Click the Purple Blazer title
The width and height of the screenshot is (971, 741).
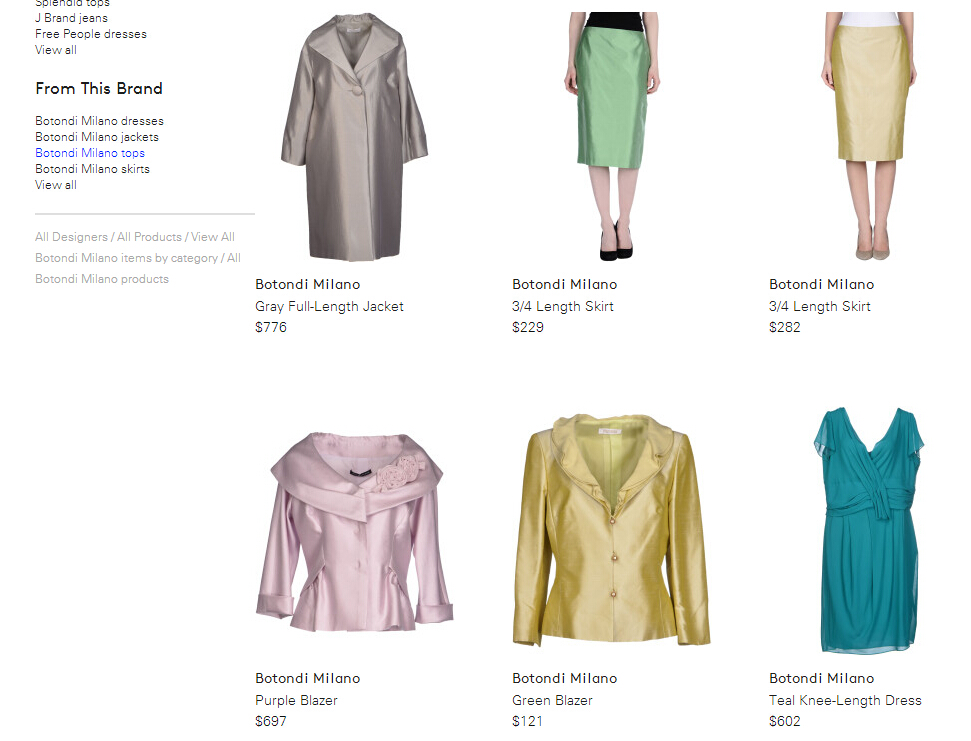point(297,700)
